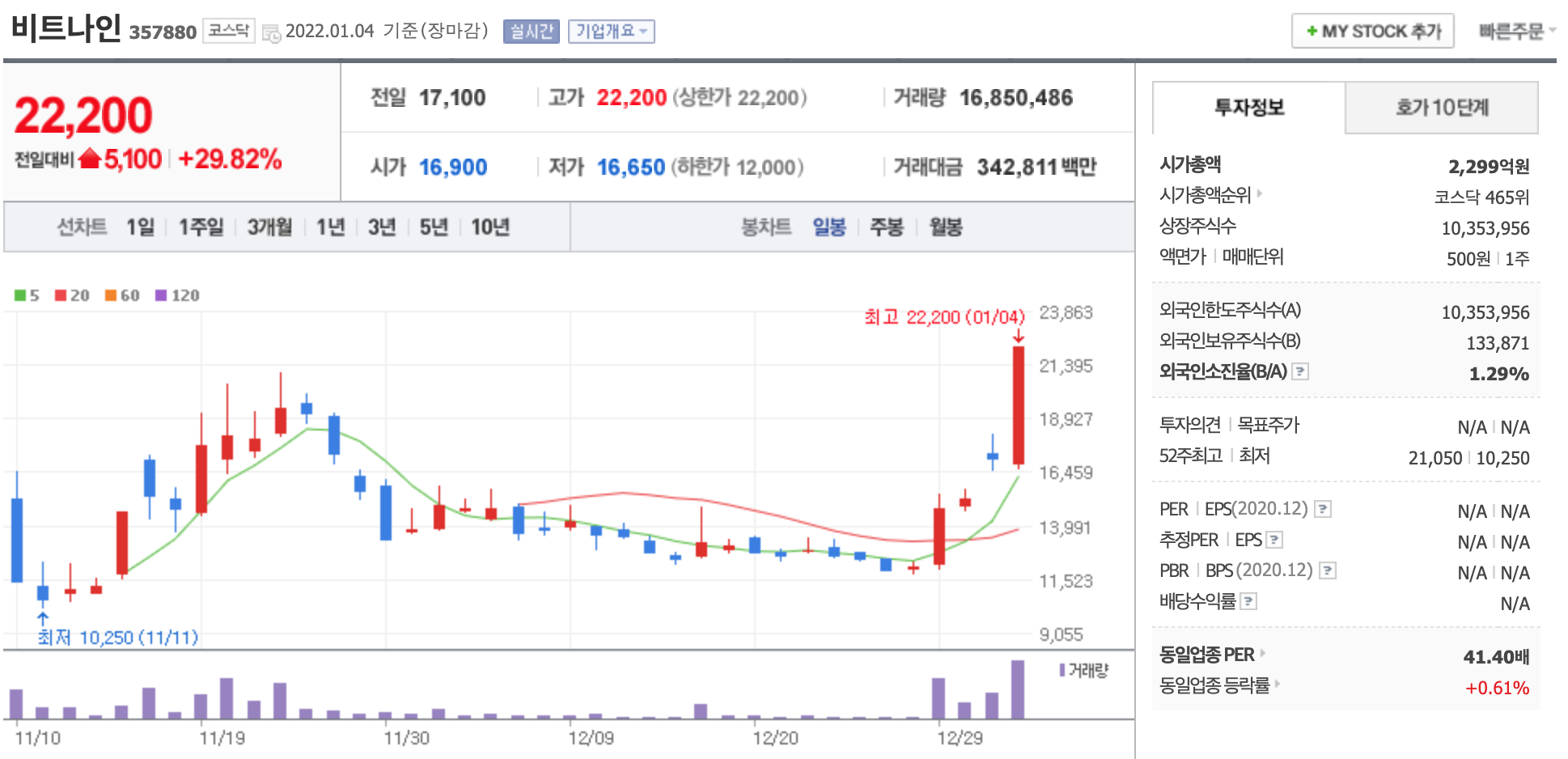Select the 1년 line chart period

click(x=330, y=227)
